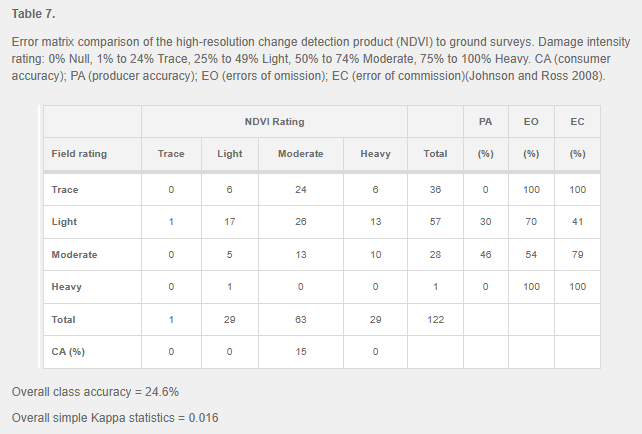Click the 'Moderate' row label

(74, 255)
